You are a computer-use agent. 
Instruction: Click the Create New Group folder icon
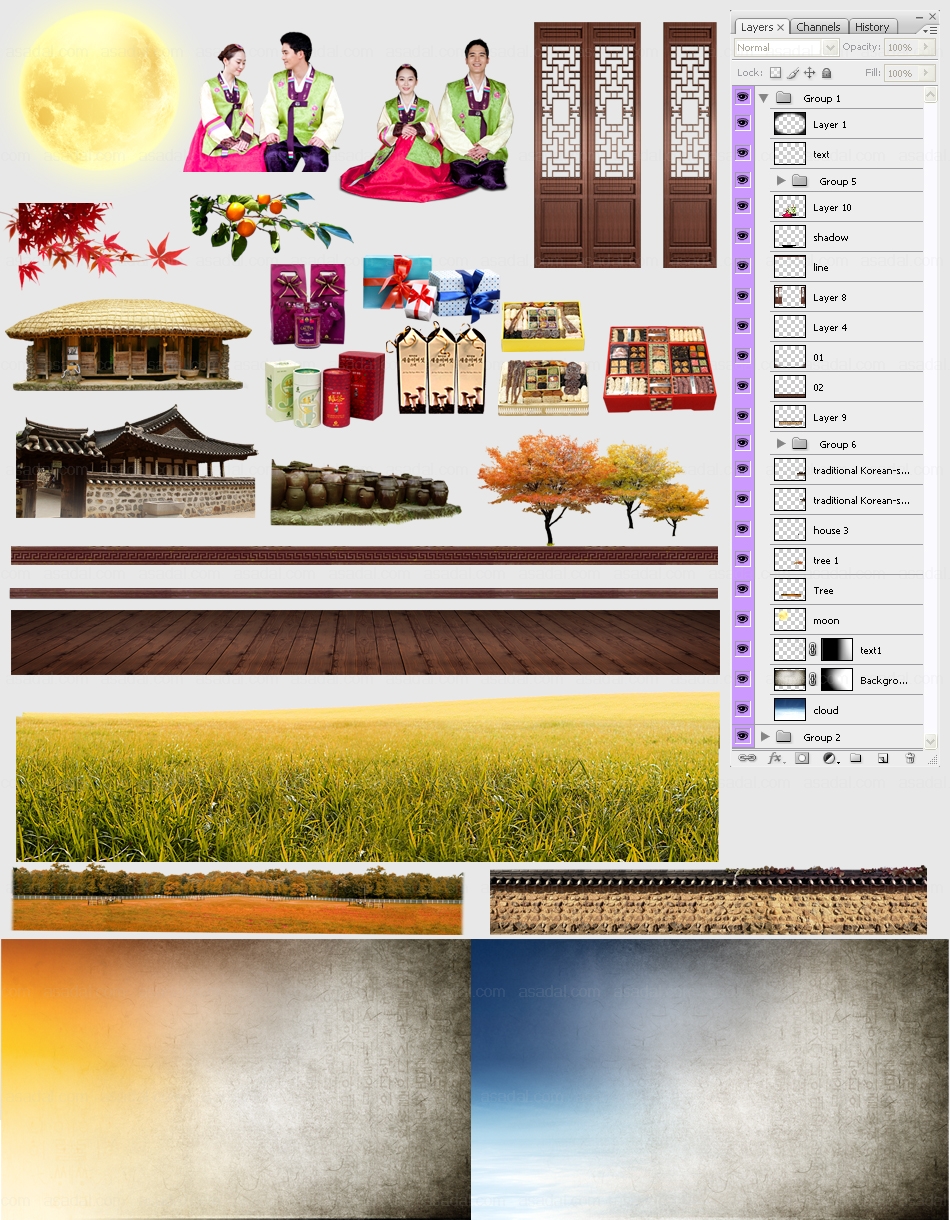(x=856, y=759)
